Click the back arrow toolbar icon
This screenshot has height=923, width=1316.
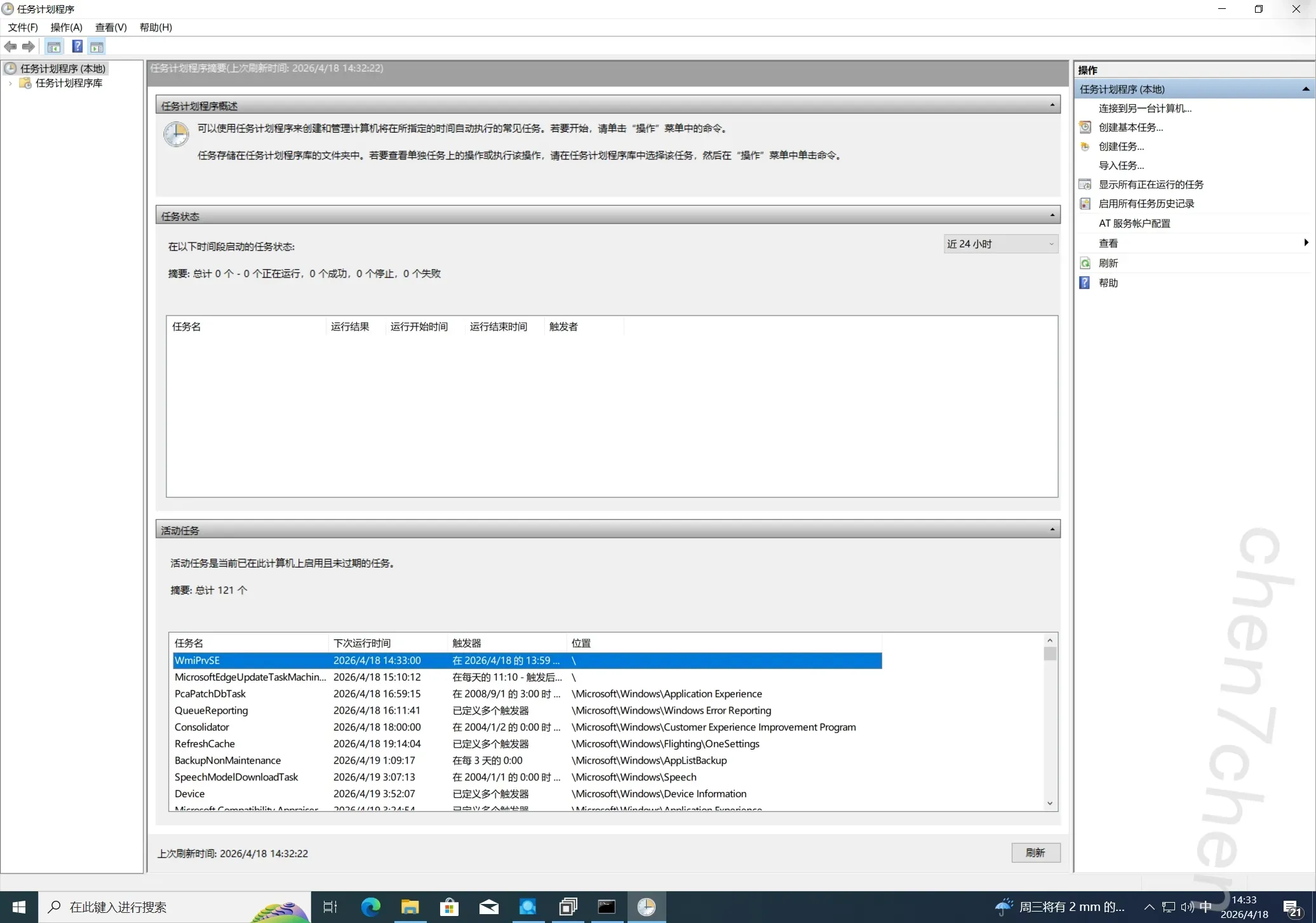(10, 46)
